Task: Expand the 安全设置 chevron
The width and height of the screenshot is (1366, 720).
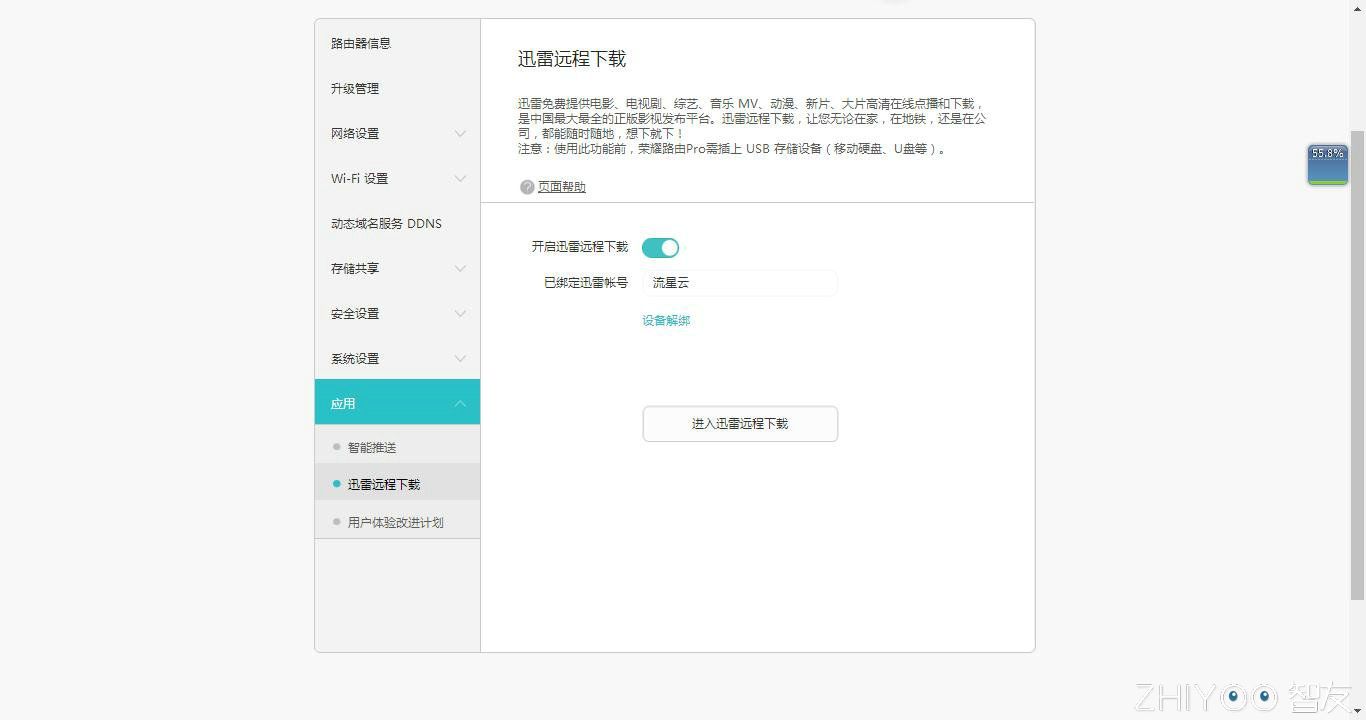Action: tap(460, 313)
